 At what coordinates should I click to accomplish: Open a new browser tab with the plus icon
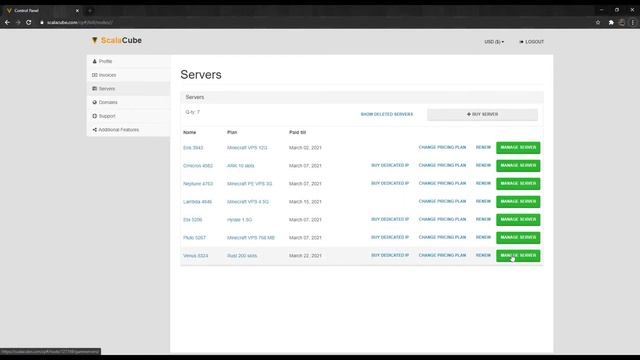[90, 11]
